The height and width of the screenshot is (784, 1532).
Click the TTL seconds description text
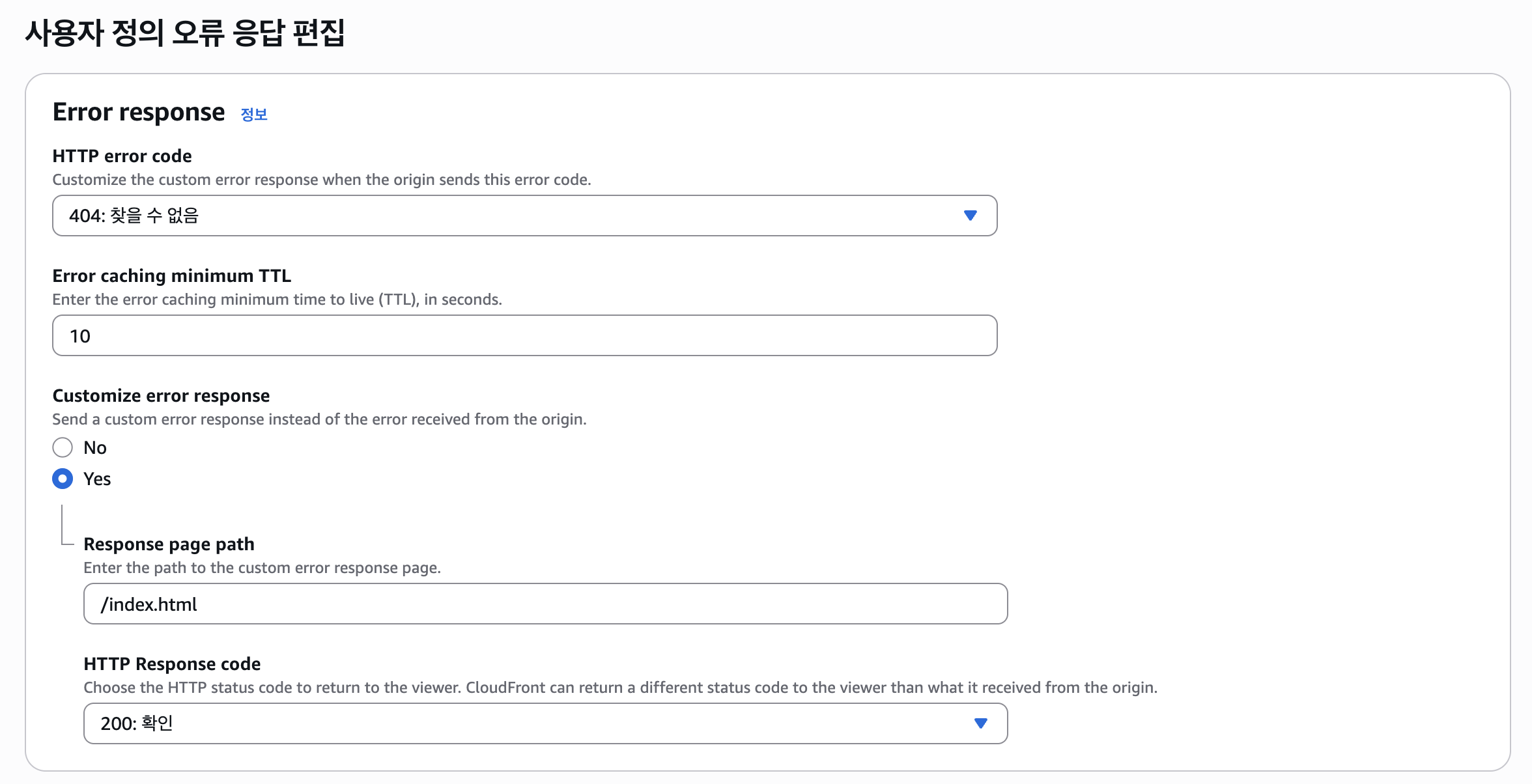pyautogui.click(x=277, y=300)
